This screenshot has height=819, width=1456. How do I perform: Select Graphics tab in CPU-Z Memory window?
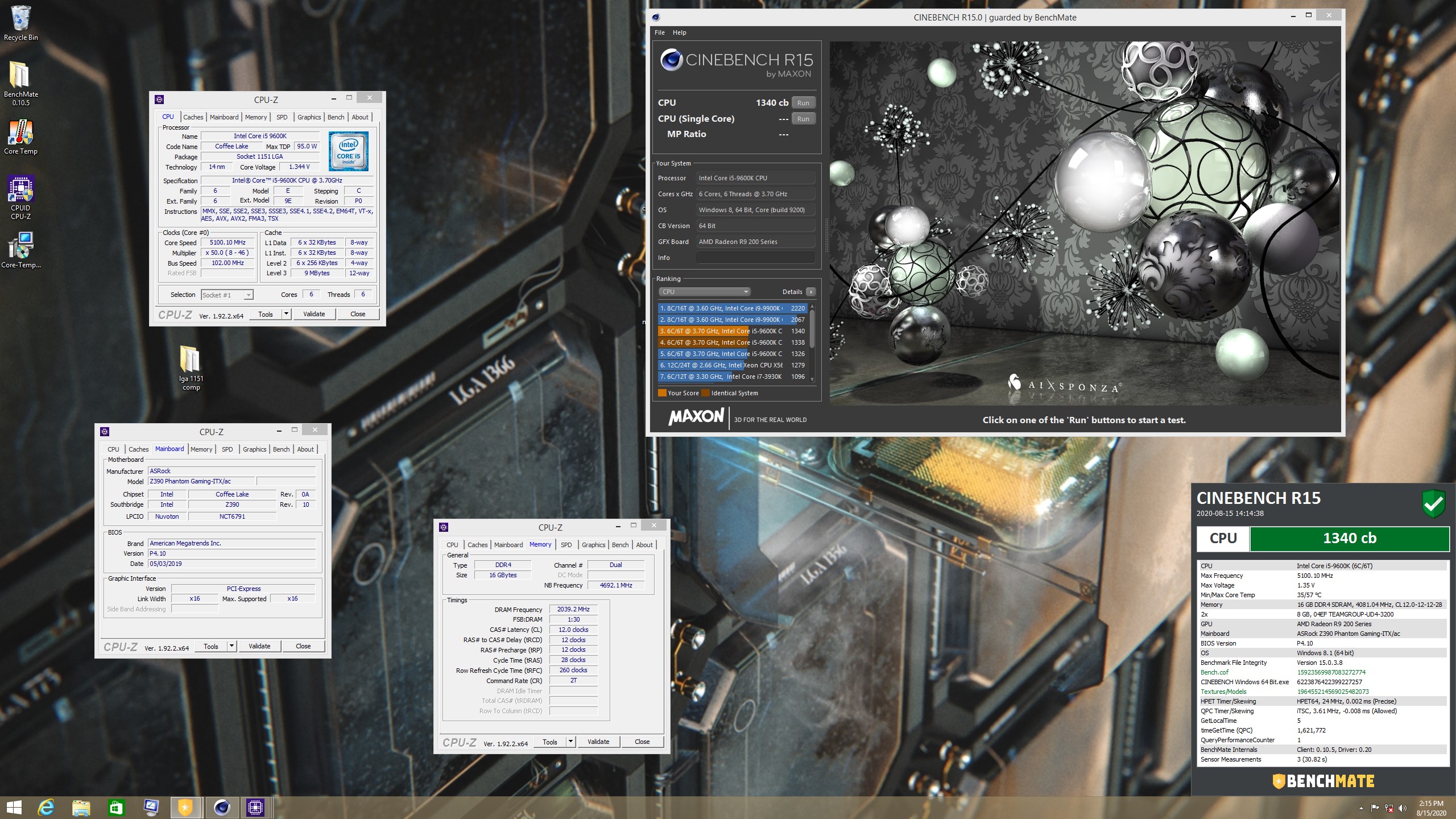tap(594, 545)
